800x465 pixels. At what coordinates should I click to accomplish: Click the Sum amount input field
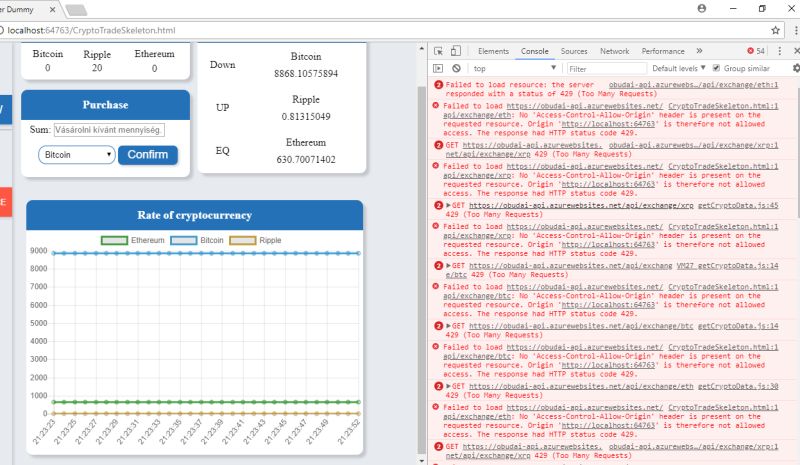[x=109, y=130]
